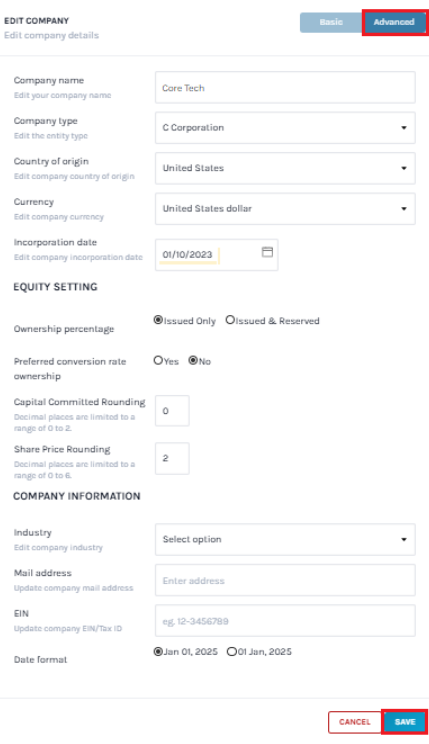Focus the Company name field
This screenshot has width=429, height=744.
point(285,87)
